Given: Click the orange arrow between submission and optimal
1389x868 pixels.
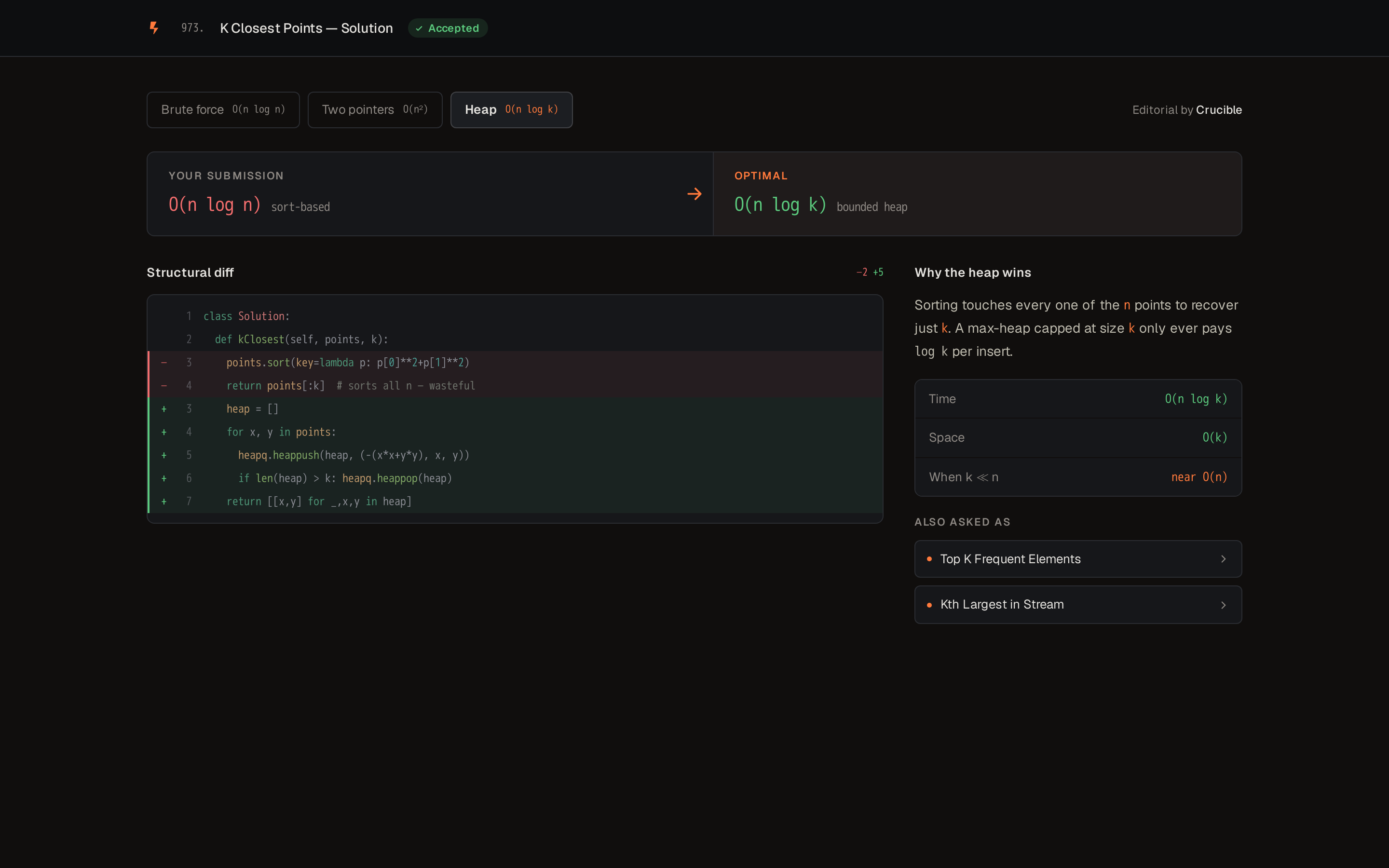Looking at the screenshot, I should click(x=694, y=194).
